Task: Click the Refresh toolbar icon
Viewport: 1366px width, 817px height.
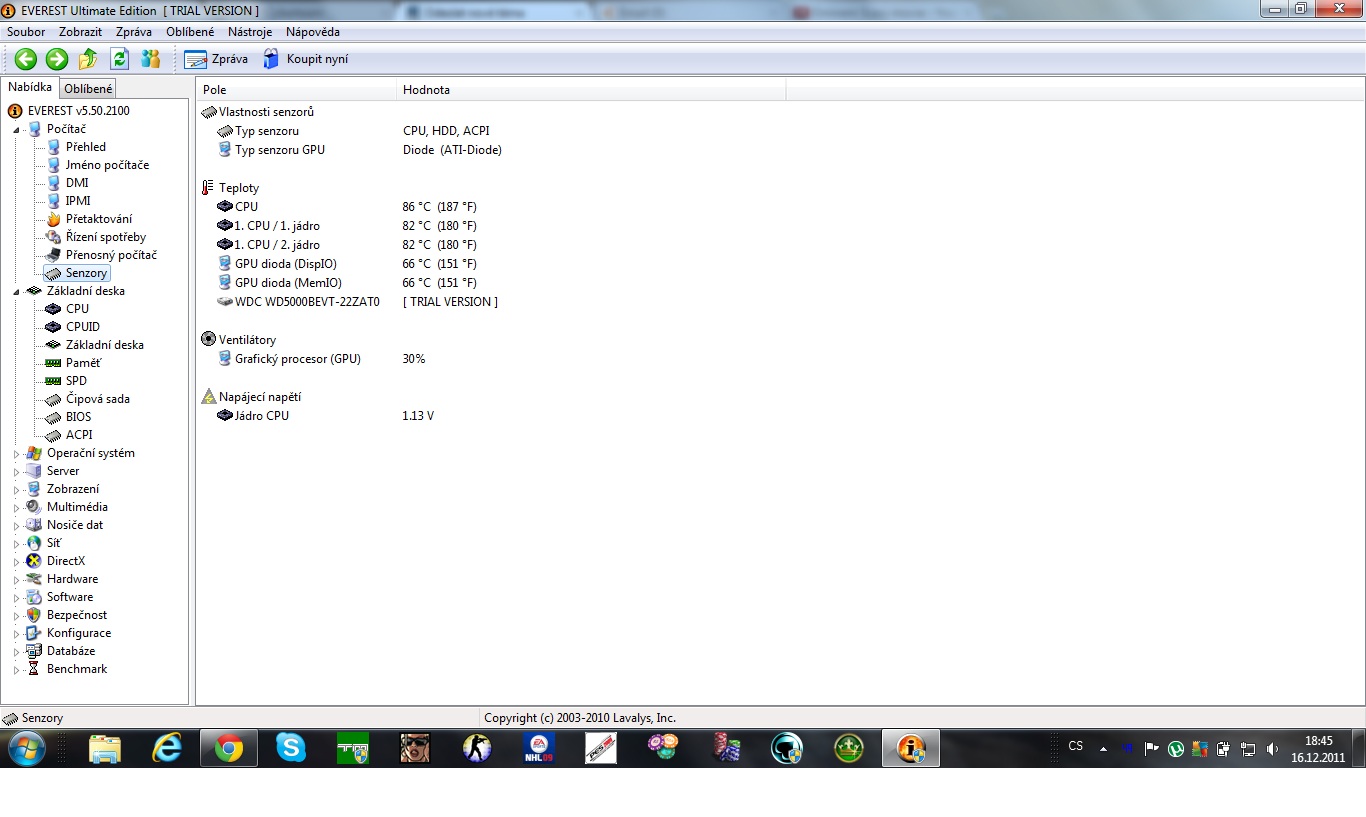Action: pyautogui.click(x=119, y=59)
